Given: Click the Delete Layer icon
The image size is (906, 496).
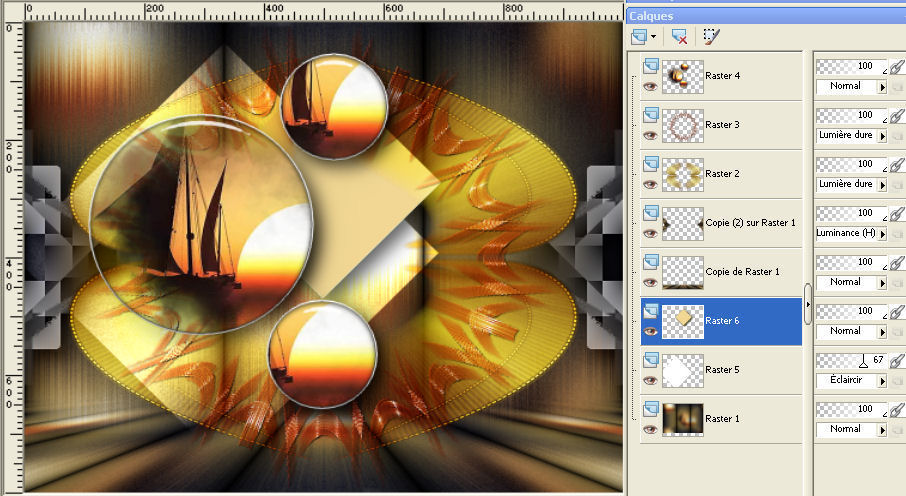Looking at the screenshot, I should [x=680, y=37].
